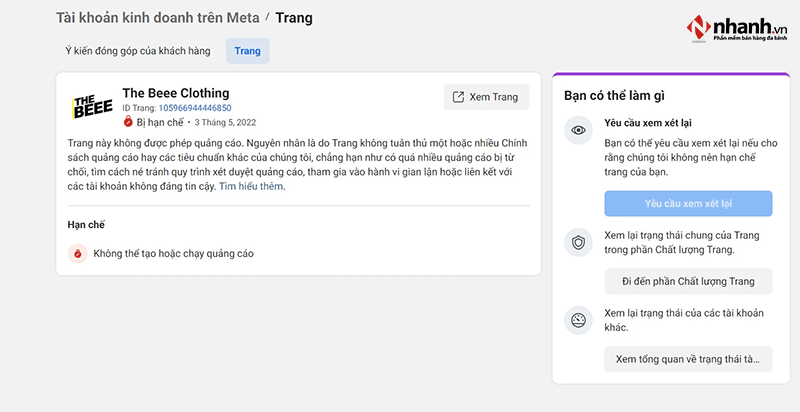Click the Hạn chế section heading

(86, 225)
